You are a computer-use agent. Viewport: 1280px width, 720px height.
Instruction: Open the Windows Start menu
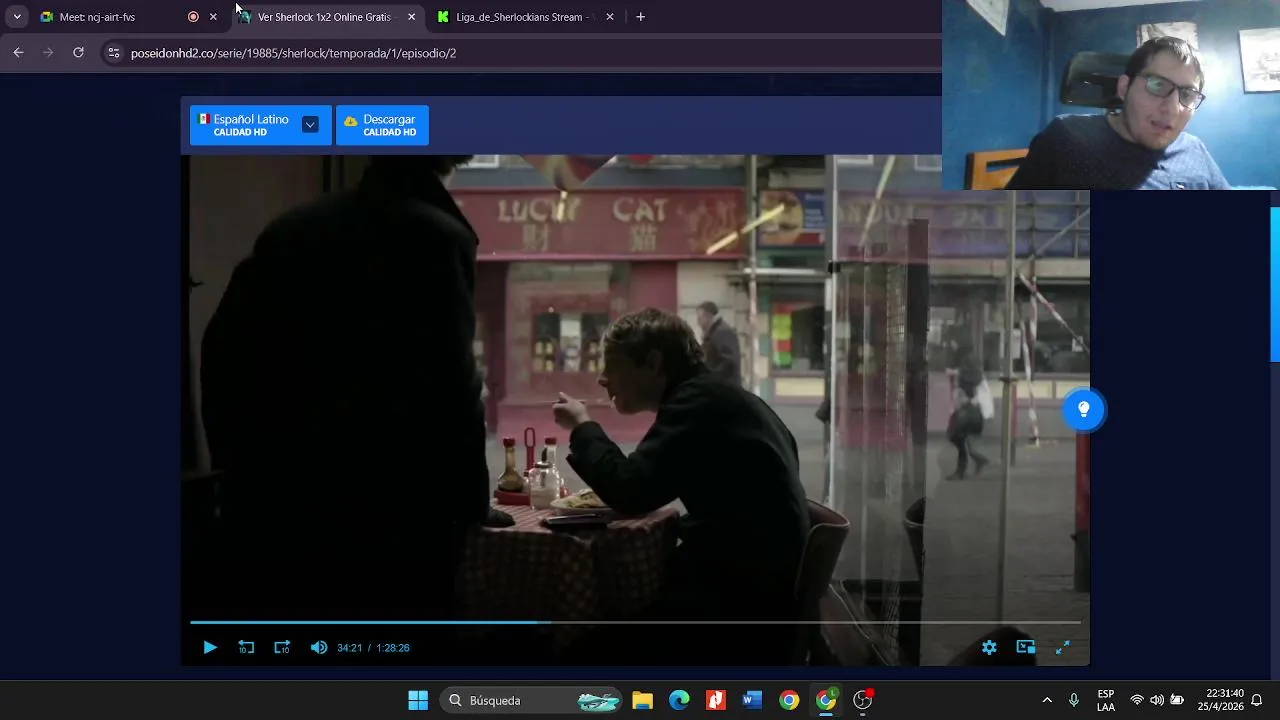pyautogui.click(x=418, y=700)
